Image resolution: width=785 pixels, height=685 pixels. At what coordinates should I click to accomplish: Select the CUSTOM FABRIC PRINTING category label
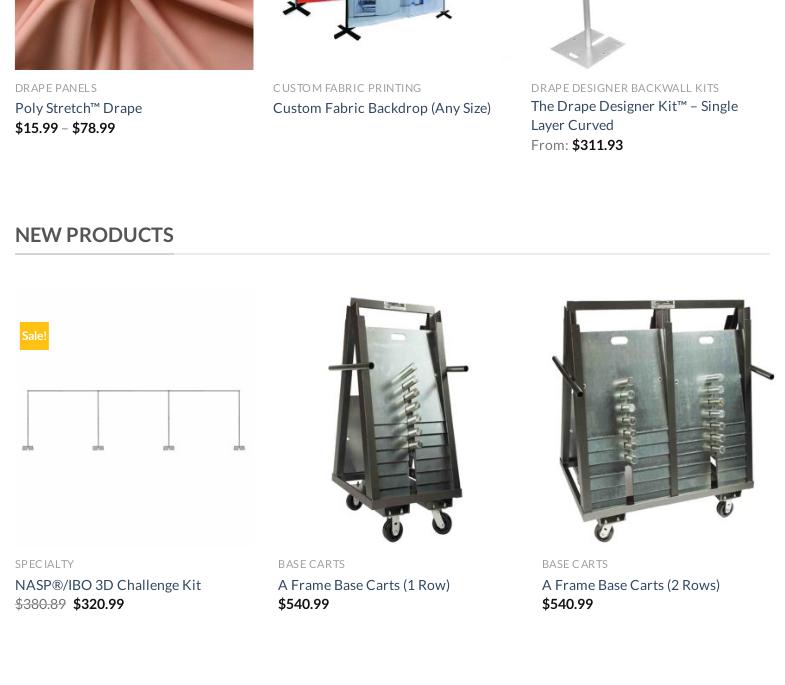(x=347, y=88)
